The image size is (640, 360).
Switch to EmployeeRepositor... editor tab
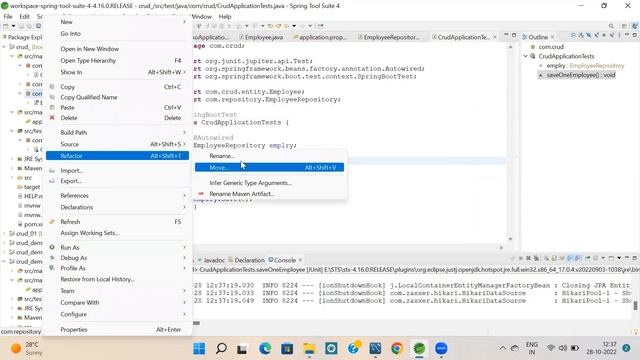click(389, 37)
